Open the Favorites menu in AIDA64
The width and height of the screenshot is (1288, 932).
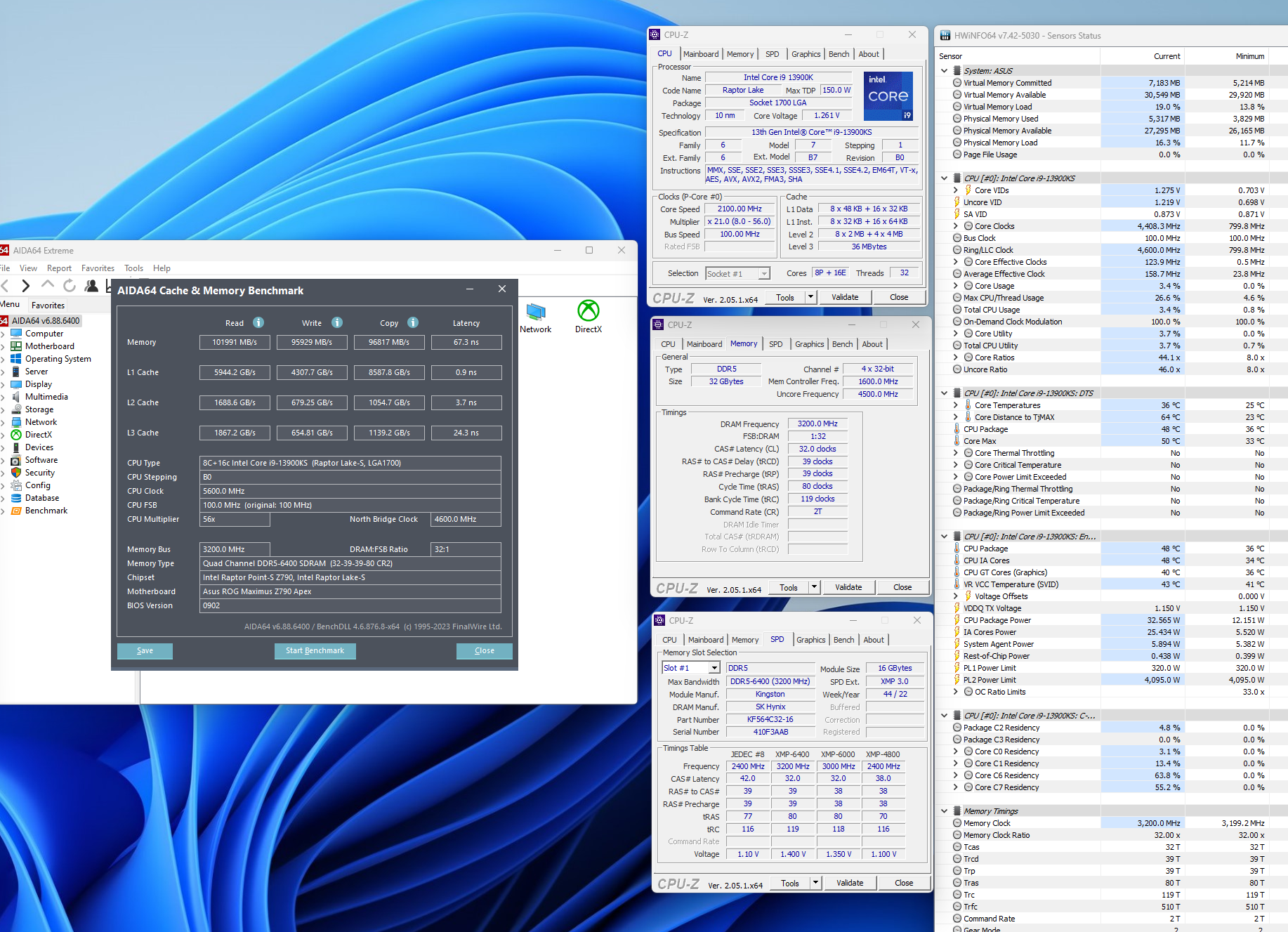point(98,268)
